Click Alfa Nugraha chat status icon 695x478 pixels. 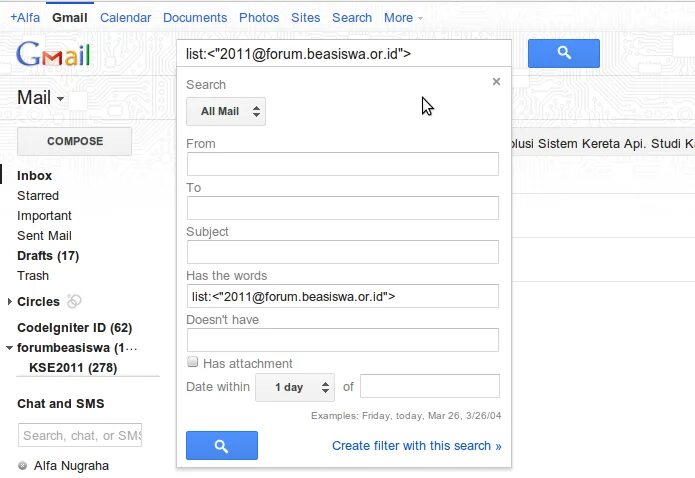(x=22, y=466)
